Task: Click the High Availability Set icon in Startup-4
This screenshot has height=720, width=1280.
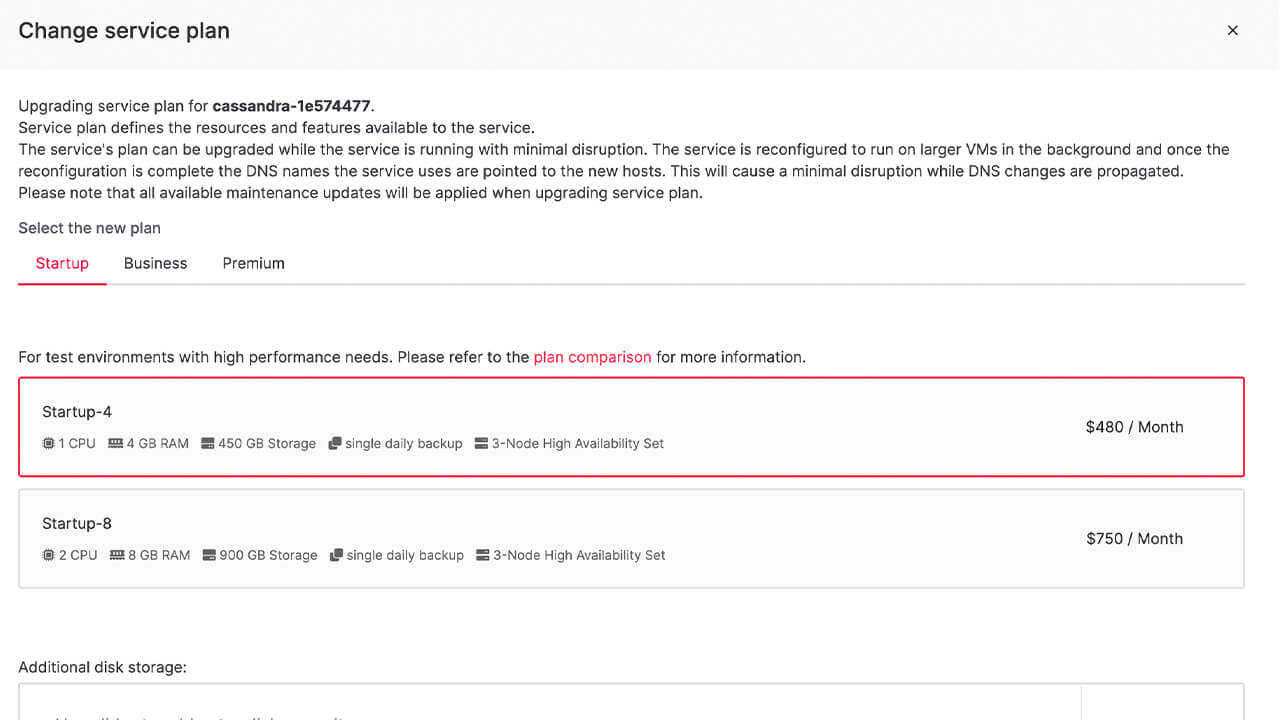Action: tap(482, 443)
